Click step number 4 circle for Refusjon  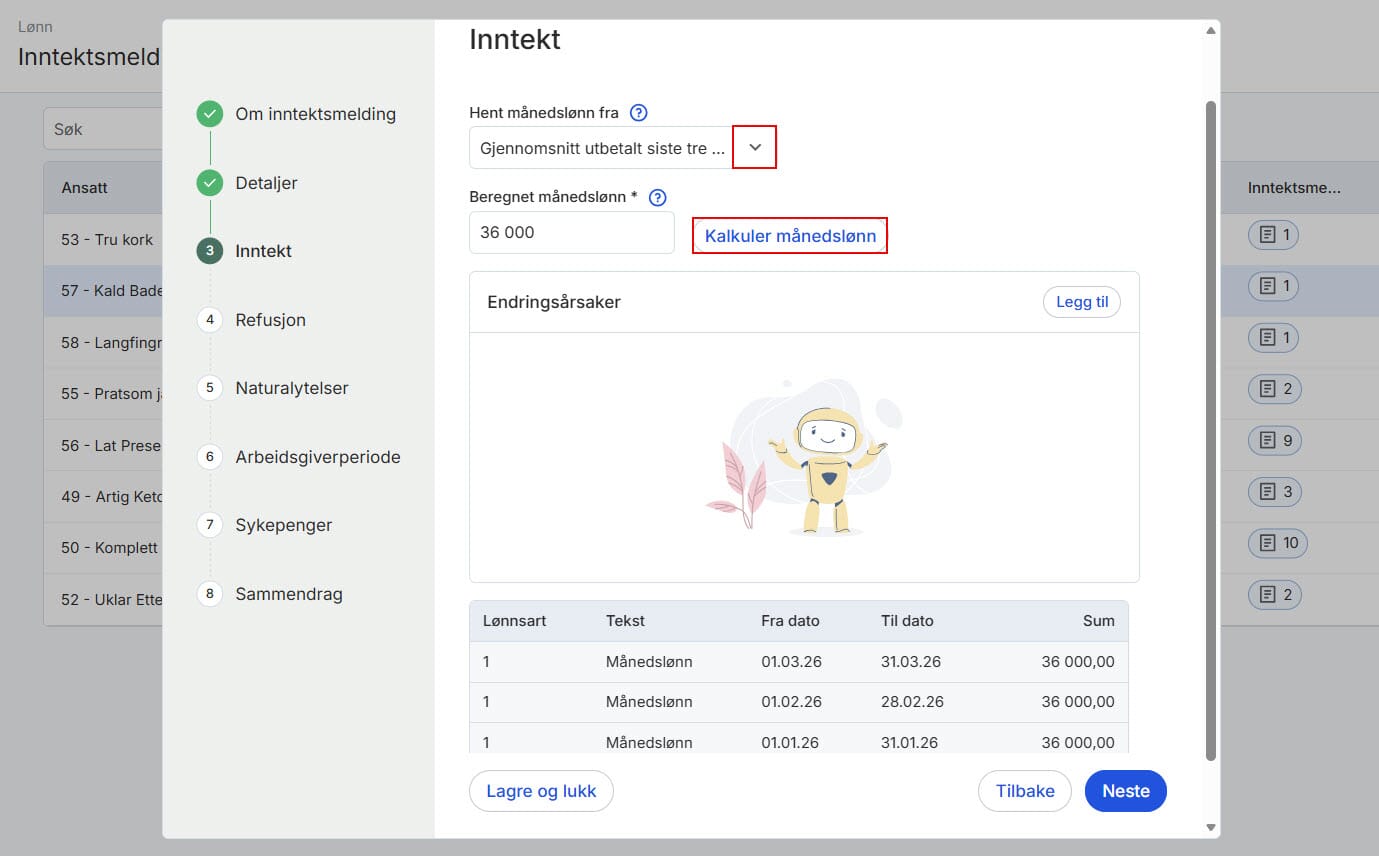tap(210, 320)
